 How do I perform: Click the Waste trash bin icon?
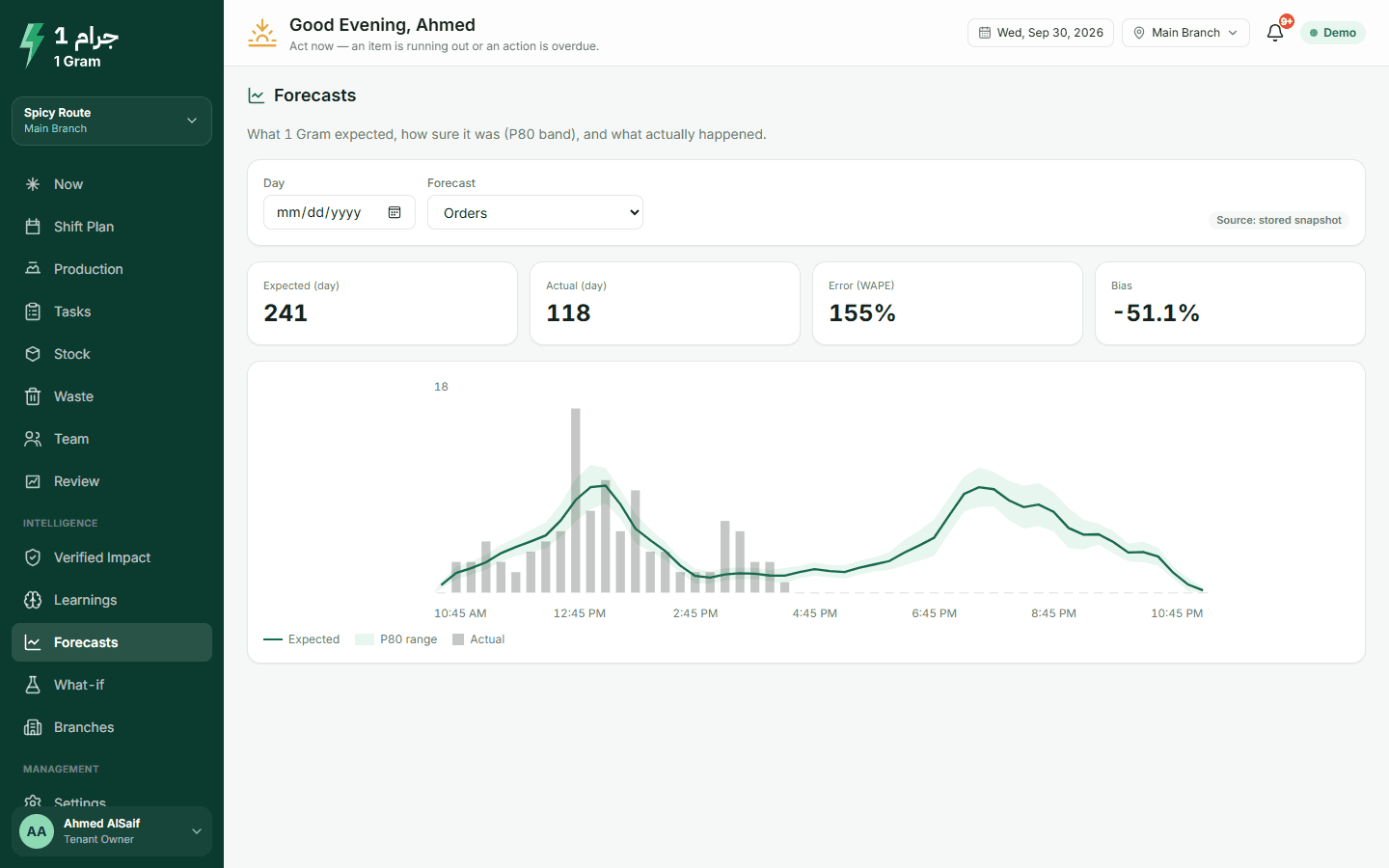pyautogui.click(x=33, y=396)
